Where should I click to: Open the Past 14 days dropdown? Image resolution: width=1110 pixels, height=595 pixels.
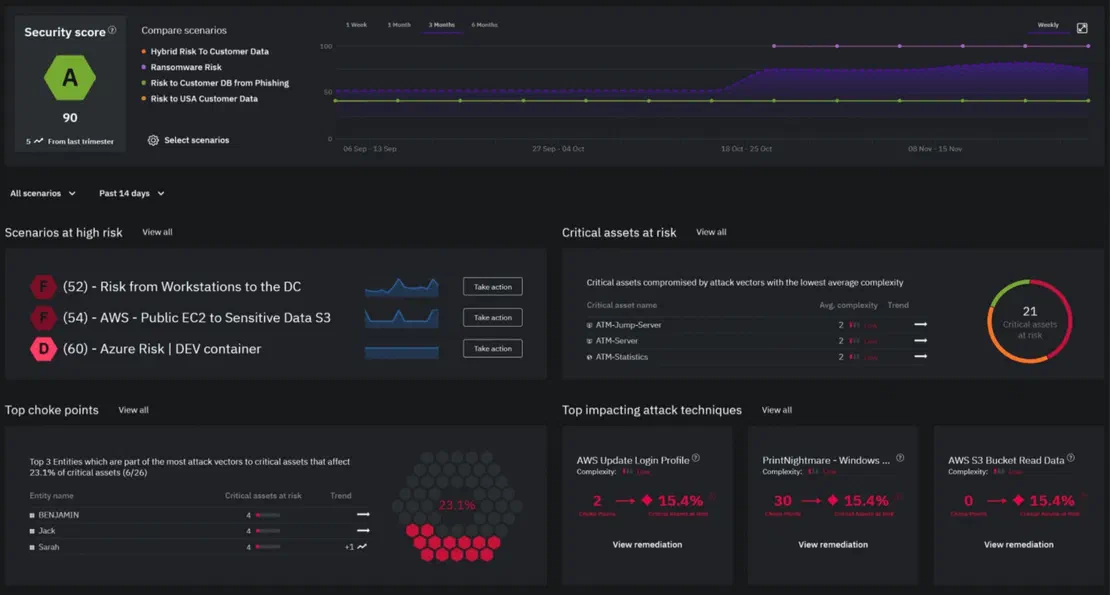(132, 193)
